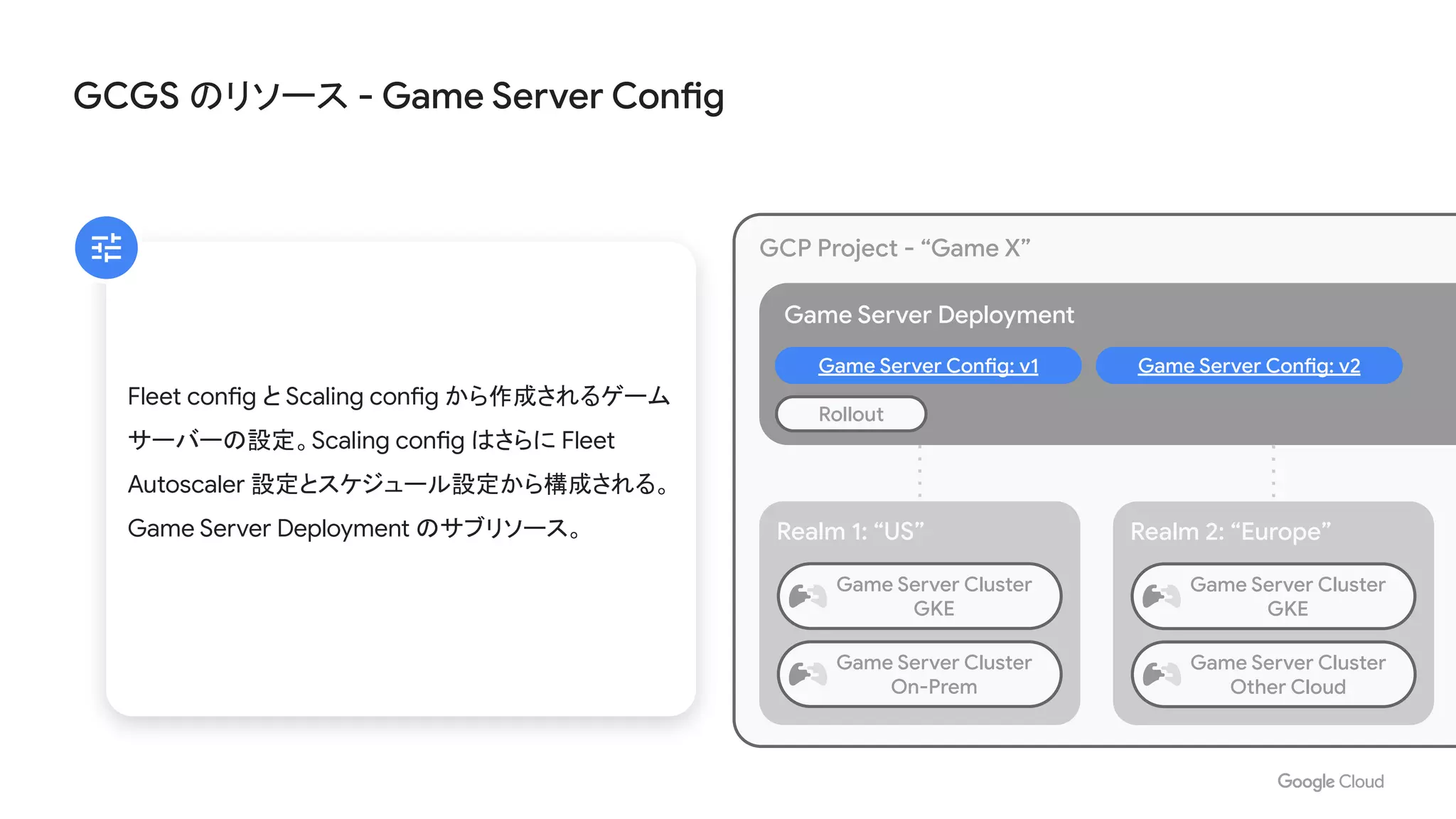This screenshot has width=1456, height=819.
Task: Click the Realm 2 Europe GKE cluster icon
Action: tap(1162, 596)
